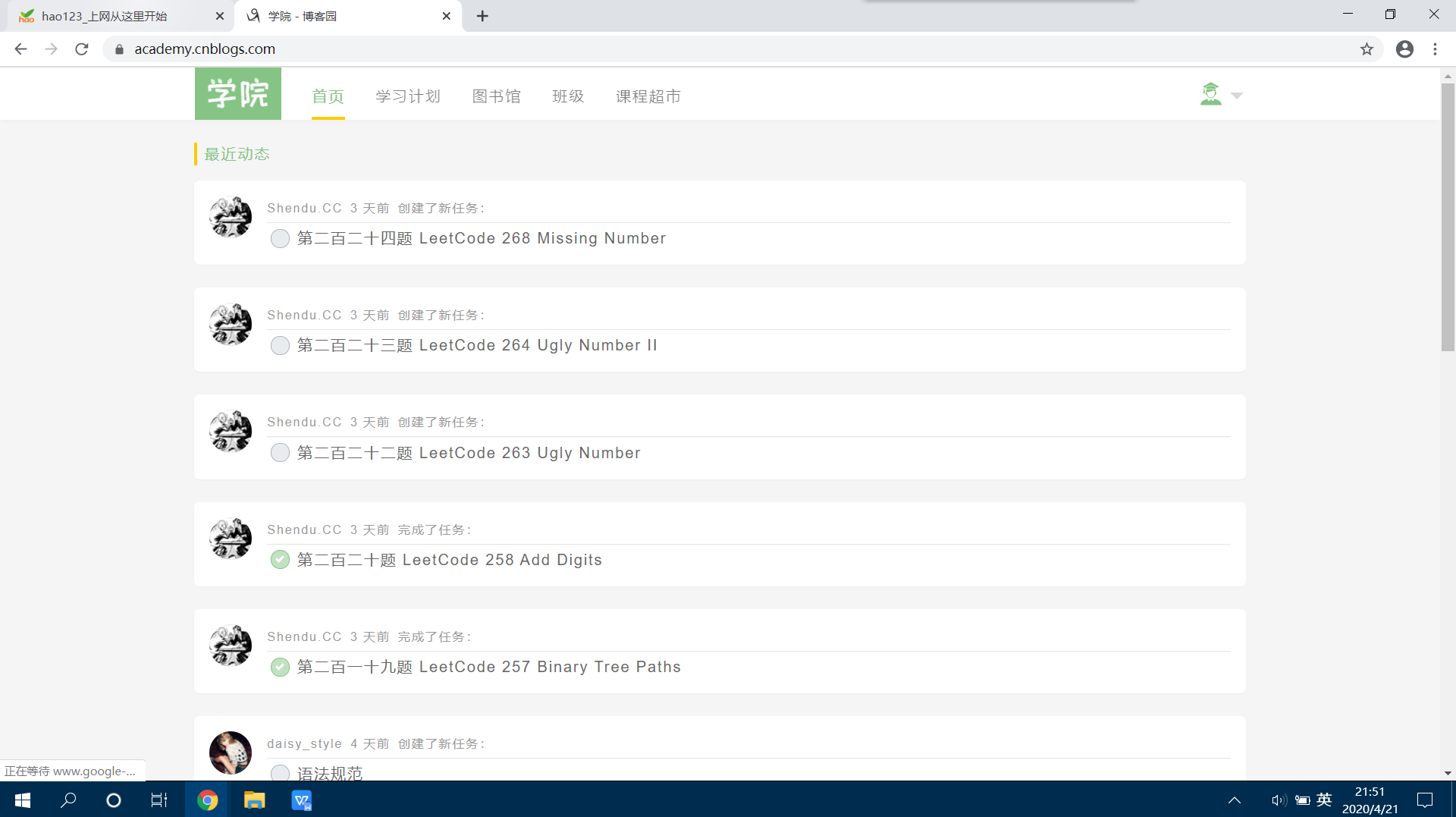Open the 图书馆 page

pyautogui.click(x=497, y=96)
